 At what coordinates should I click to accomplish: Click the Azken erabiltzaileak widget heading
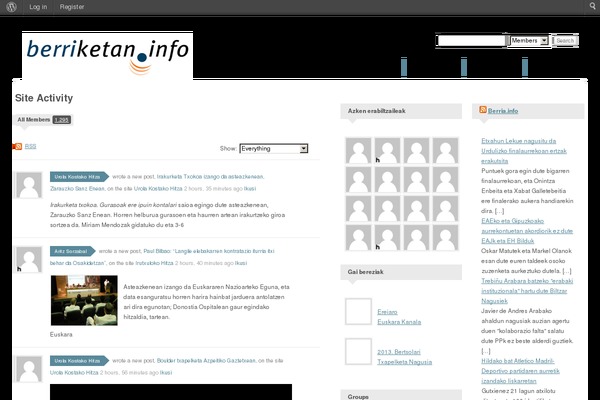(x=377, y=111)
